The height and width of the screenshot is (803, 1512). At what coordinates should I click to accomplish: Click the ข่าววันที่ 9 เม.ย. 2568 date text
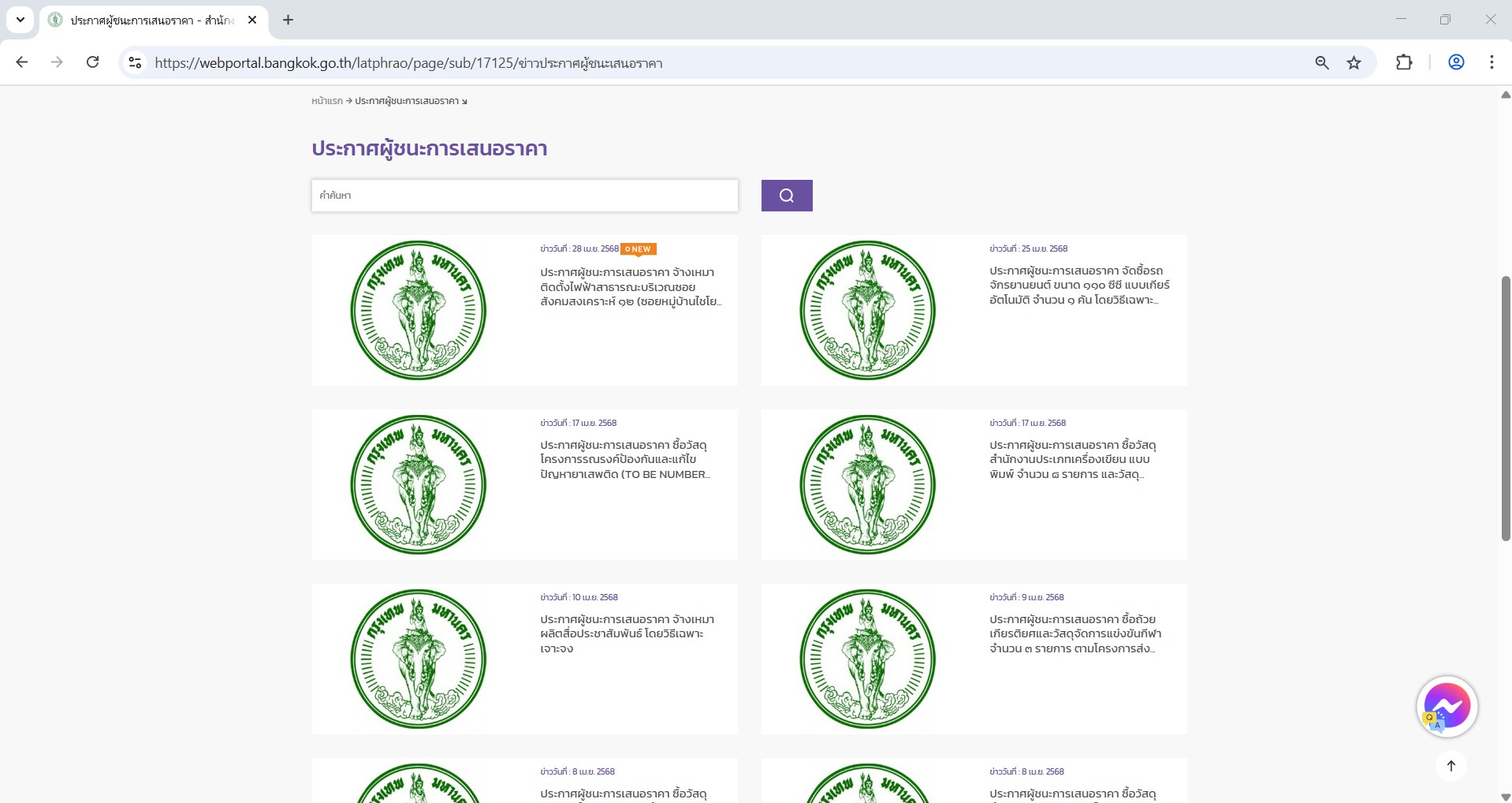tap(1027, 597)
